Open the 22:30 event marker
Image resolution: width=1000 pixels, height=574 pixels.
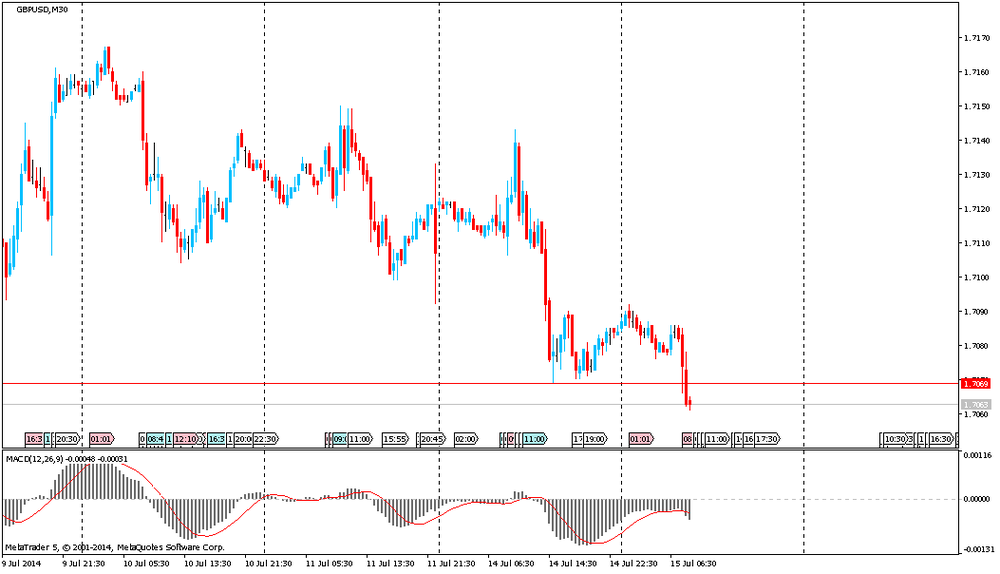point(266,439)
